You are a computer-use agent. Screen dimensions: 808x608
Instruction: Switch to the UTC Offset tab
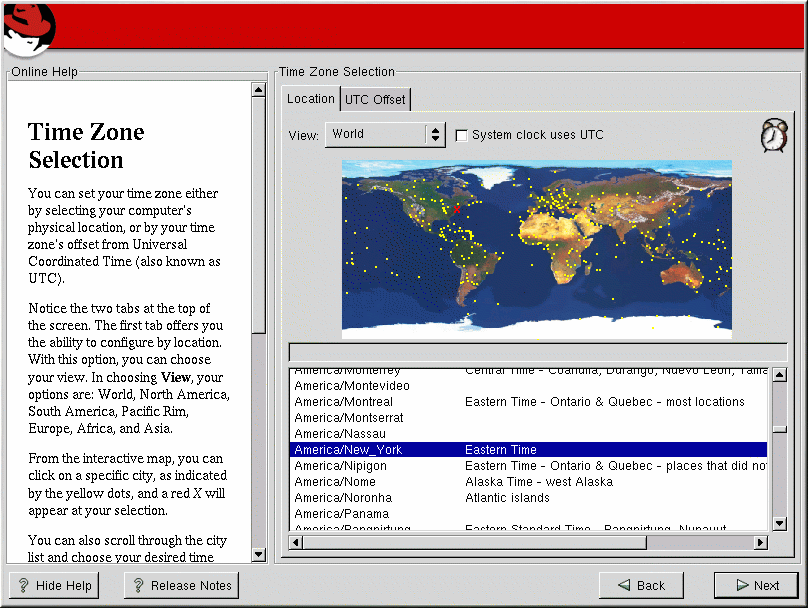tap(375, 99)
